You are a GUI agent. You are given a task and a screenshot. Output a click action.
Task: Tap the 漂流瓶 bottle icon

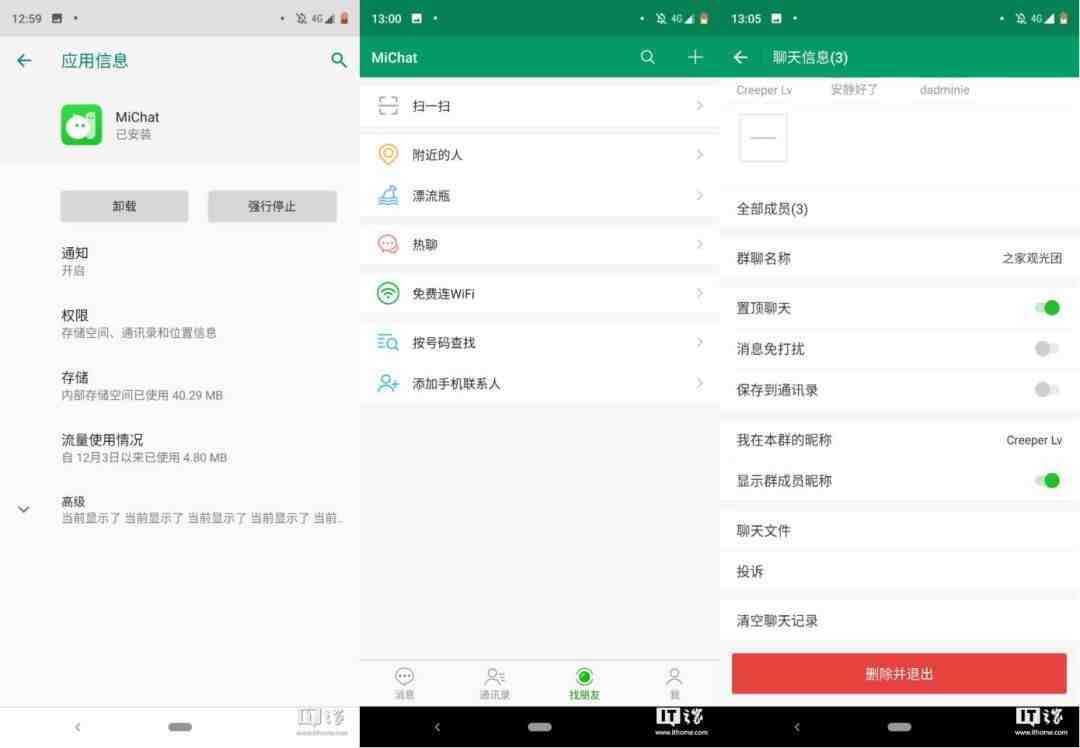[388, 196]
